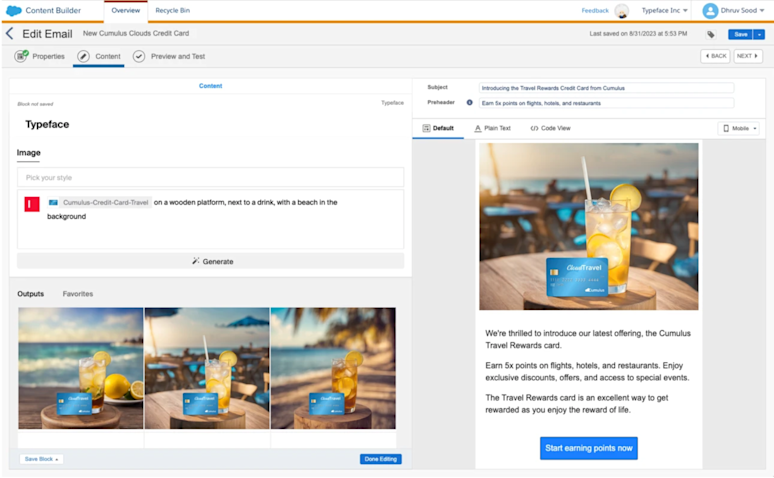Select the Outputs tab
The height and width of the screenshot is (478, 774).
(31, 294)
